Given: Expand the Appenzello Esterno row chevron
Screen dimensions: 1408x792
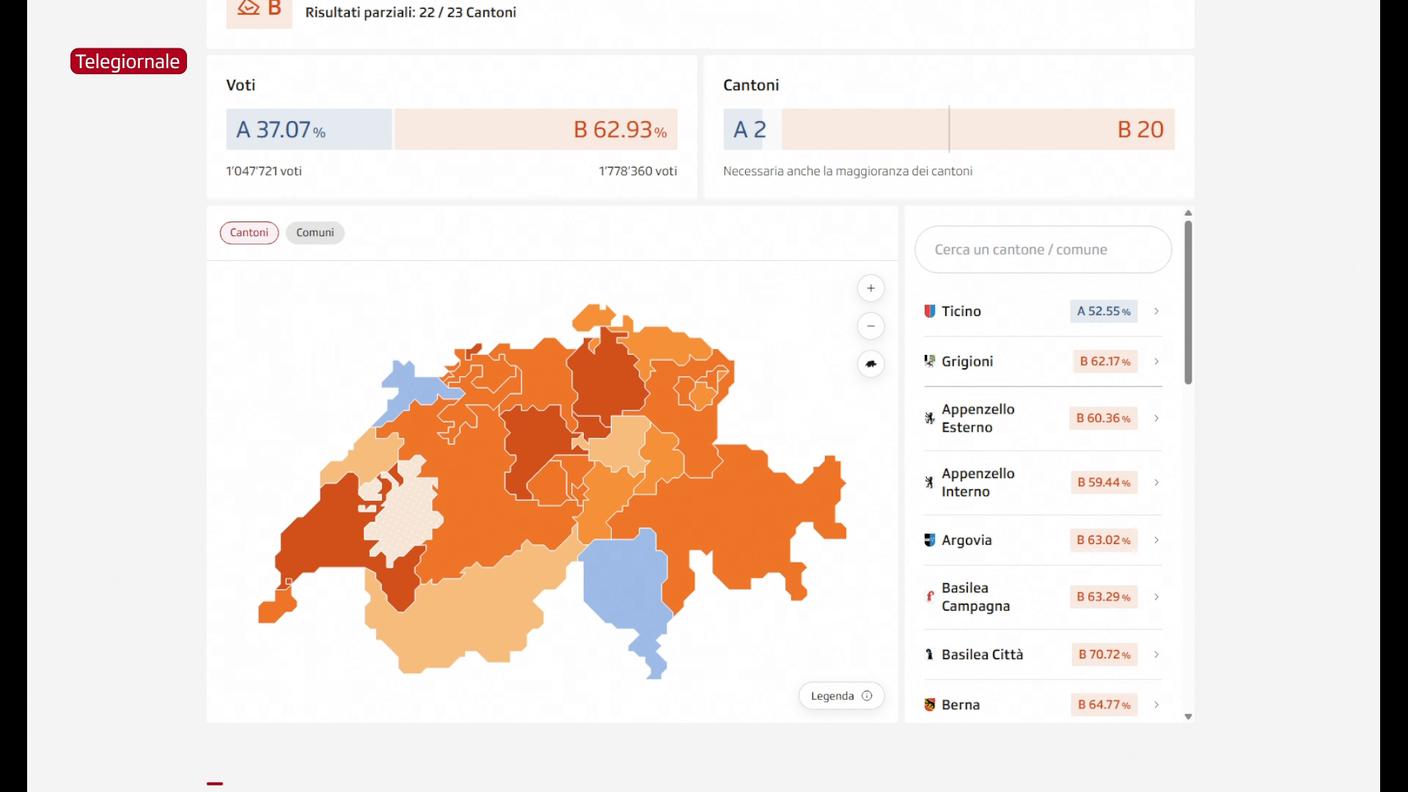Looking at the screenshot, I should (1156, 418).
